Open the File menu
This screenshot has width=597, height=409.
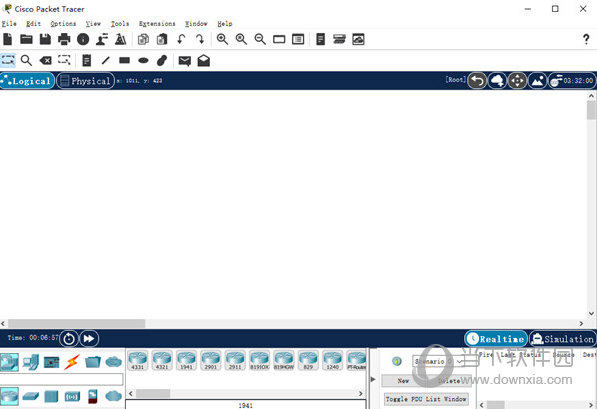(x=9, y=24)
